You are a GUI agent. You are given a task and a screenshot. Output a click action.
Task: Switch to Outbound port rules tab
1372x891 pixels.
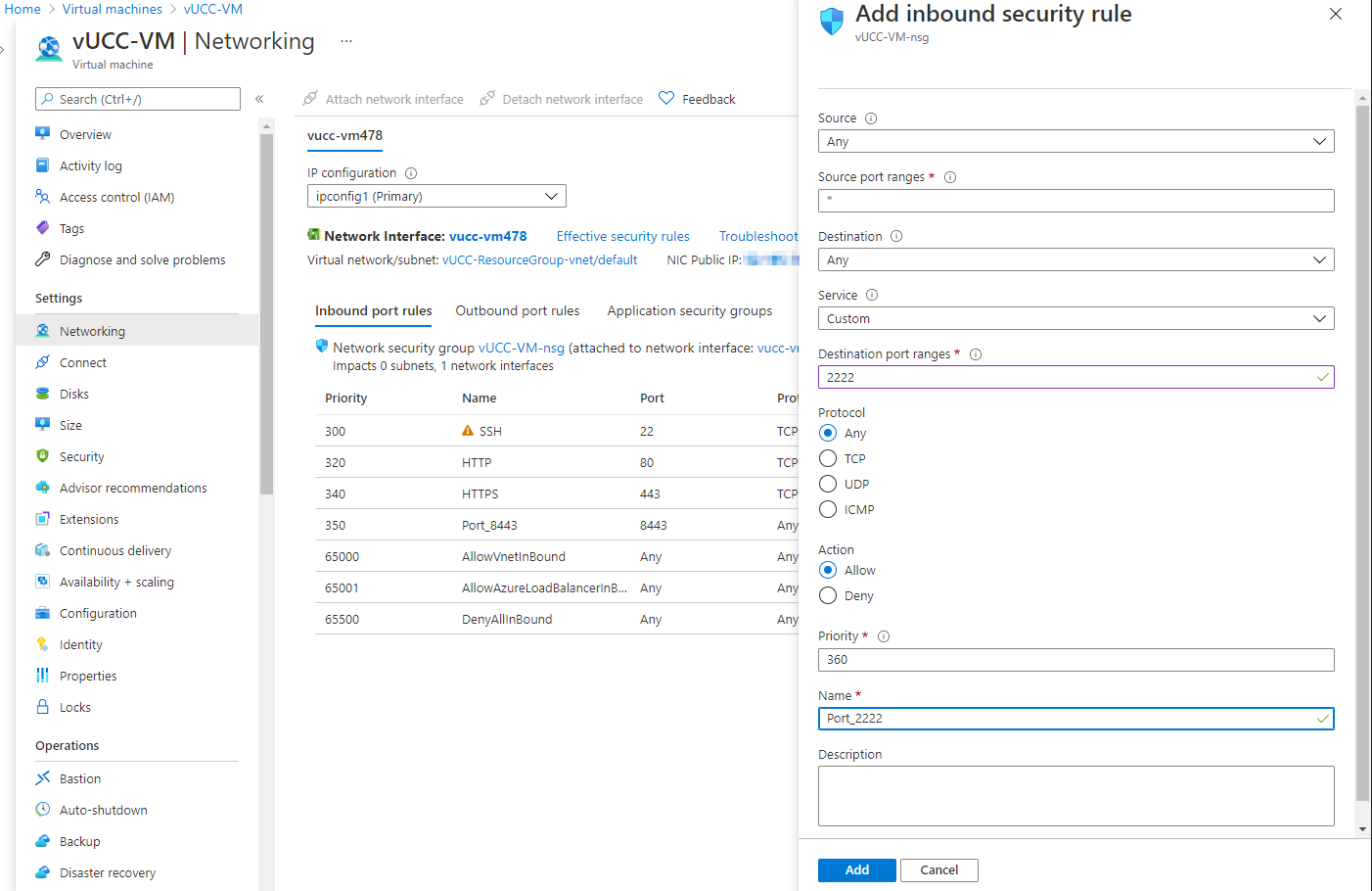pyautogui.click(x=517, y=310)
